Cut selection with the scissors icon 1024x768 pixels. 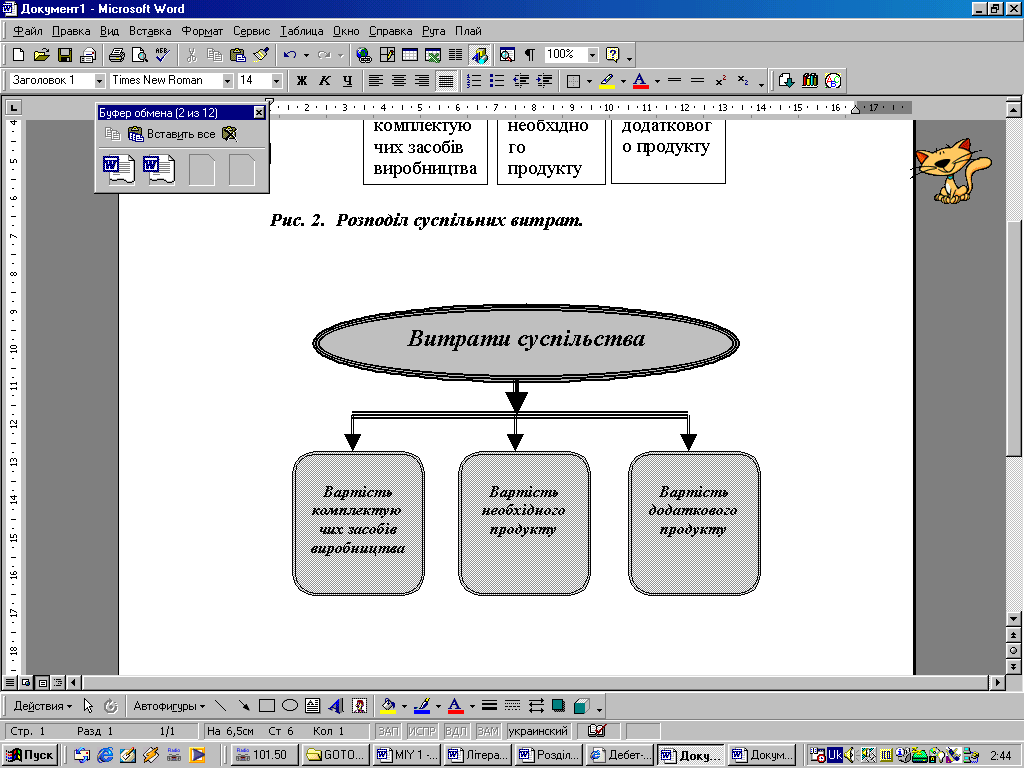coord(191,55)
